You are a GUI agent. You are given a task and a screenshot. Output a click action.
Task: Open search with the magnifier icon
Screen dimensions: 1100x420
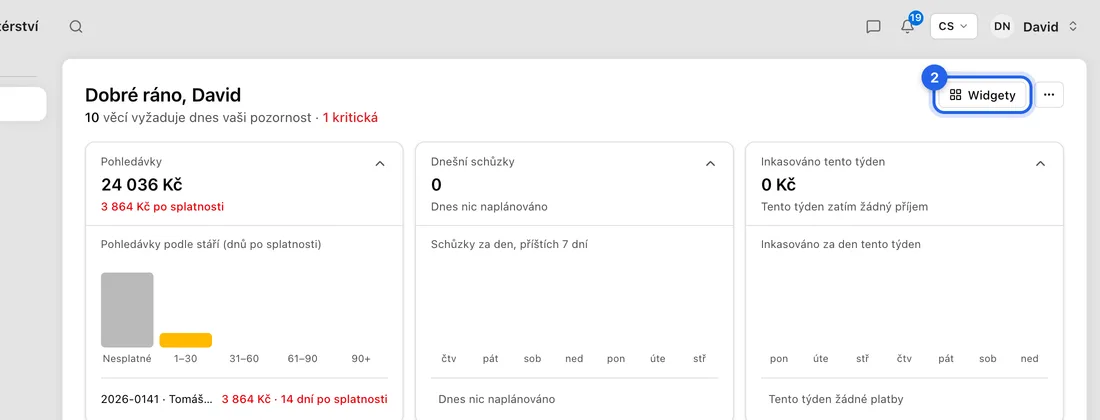pyautogui.click(x=76, y=27)
